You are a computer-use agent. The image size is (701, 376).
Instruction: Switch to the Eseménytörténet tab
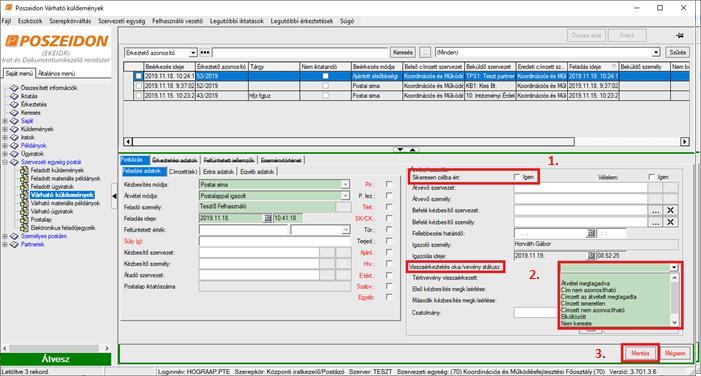tap(281, 160)
